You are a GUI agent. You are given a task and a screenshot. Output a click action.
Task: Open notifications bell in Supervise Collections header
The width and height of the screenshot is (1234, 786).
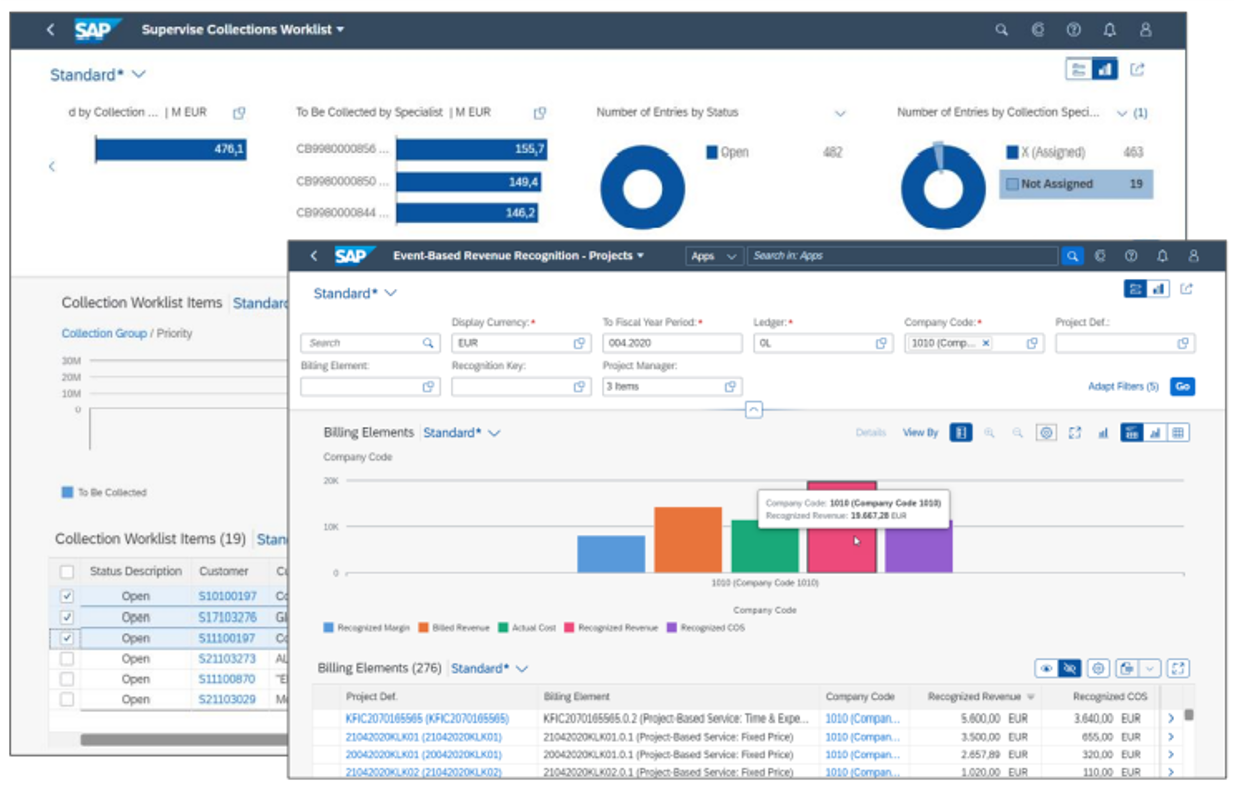point(1110,30)
